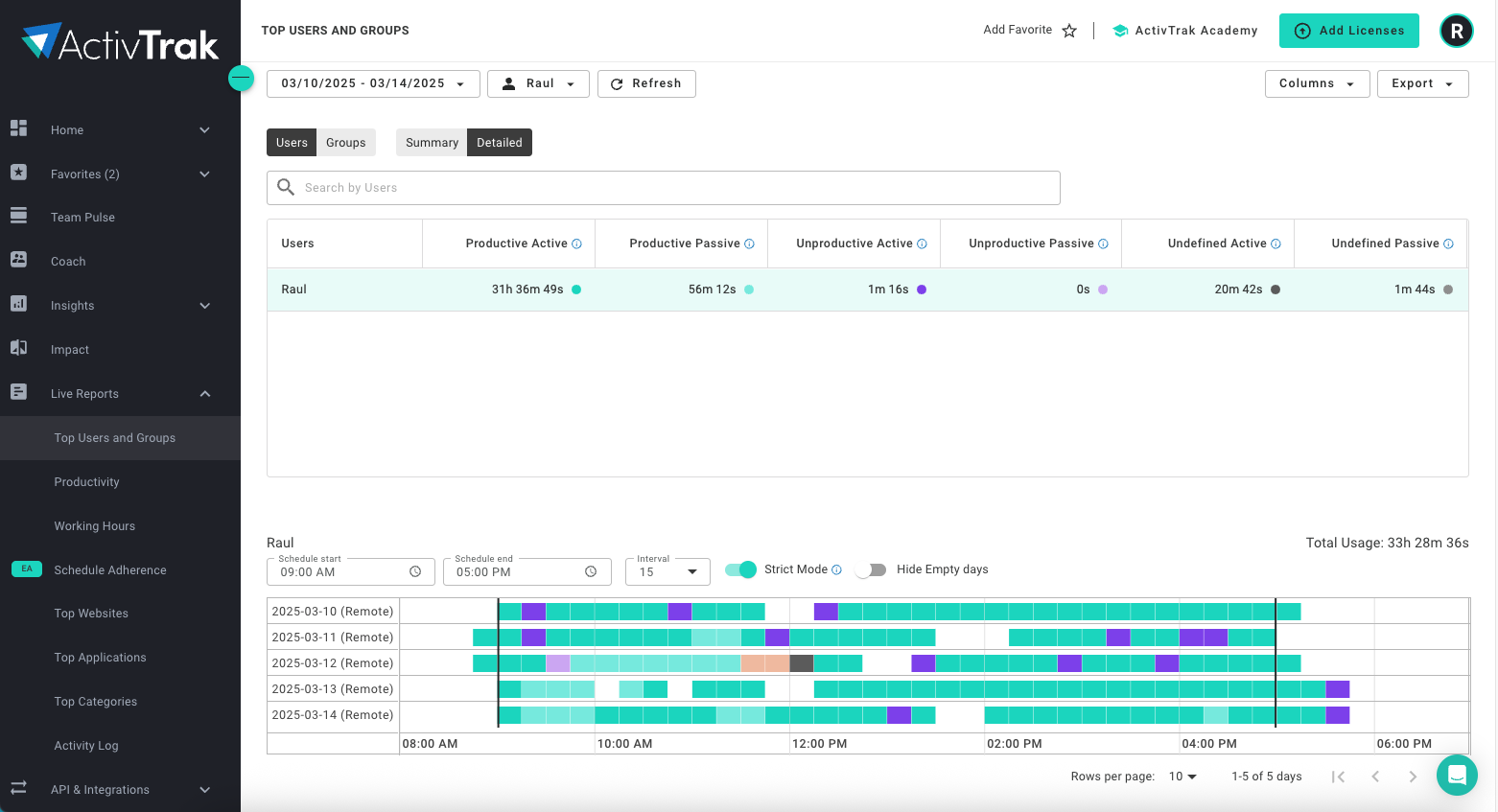Click the EA badge beside Schedule Adherence
The width and height of the screenshot is (1498, 812).
click(x=27, y=568)
